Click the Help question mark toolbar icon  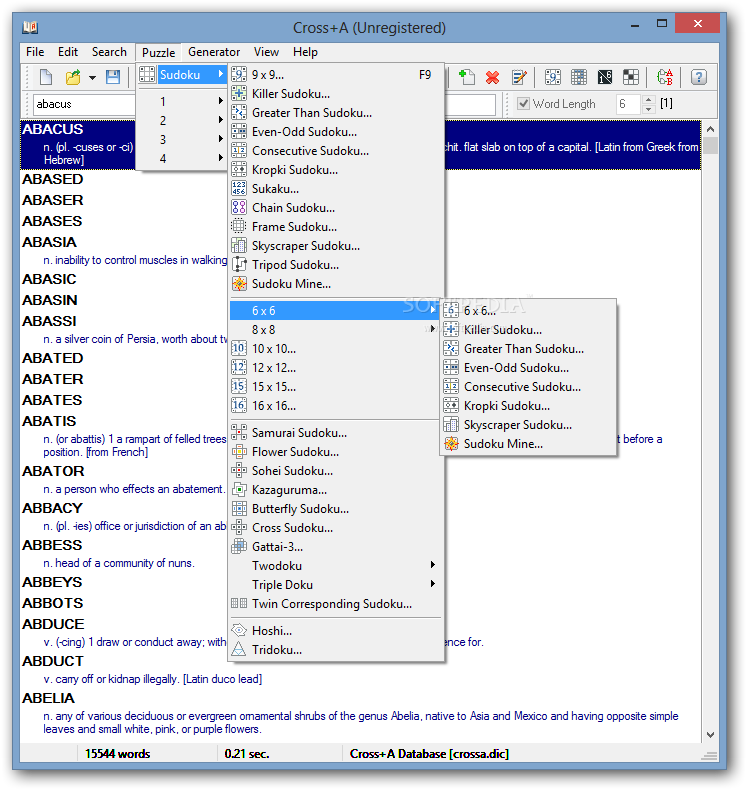point(699,77)
